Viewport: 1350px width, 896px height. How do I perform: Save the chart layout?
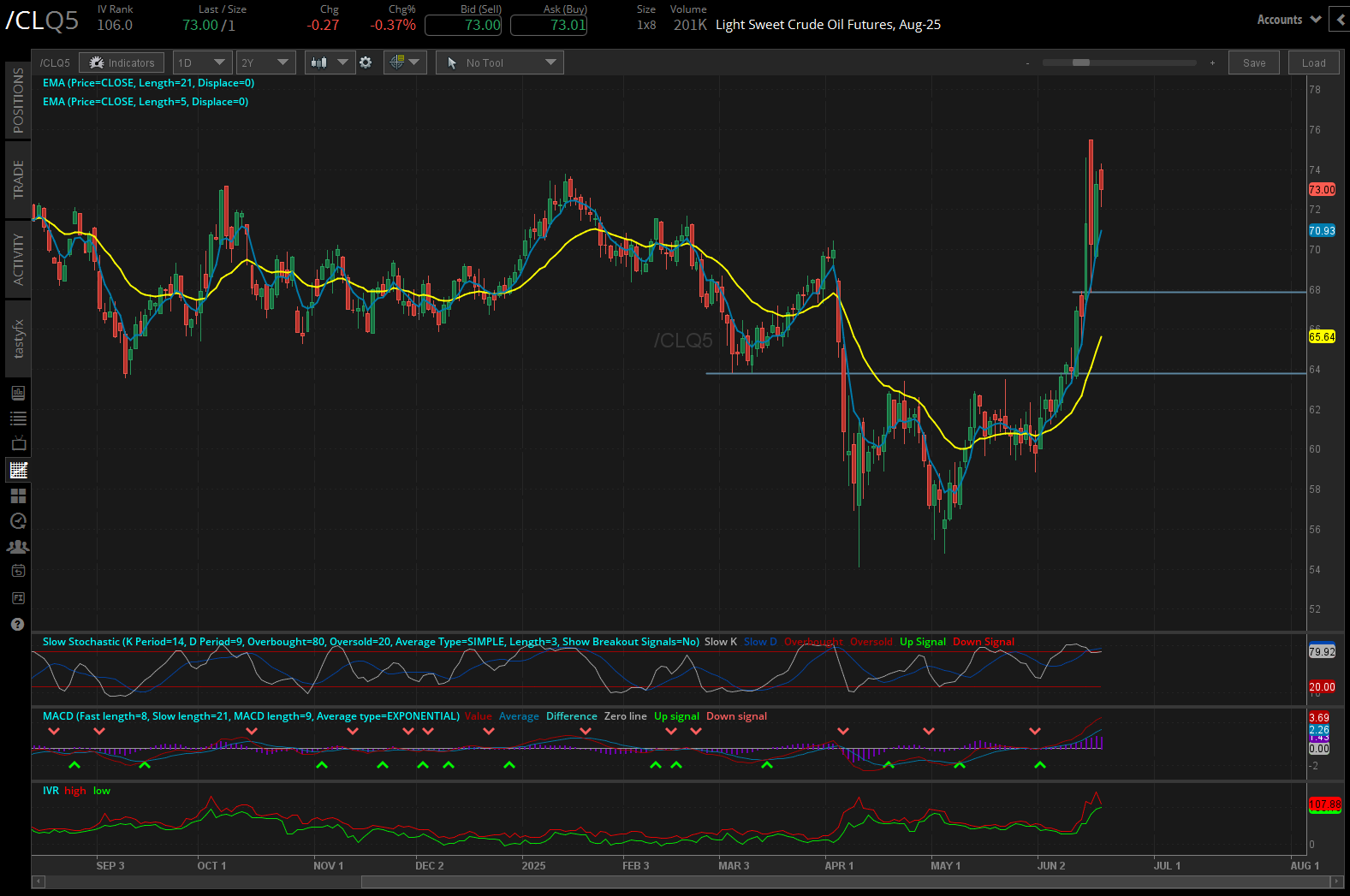1254,62
